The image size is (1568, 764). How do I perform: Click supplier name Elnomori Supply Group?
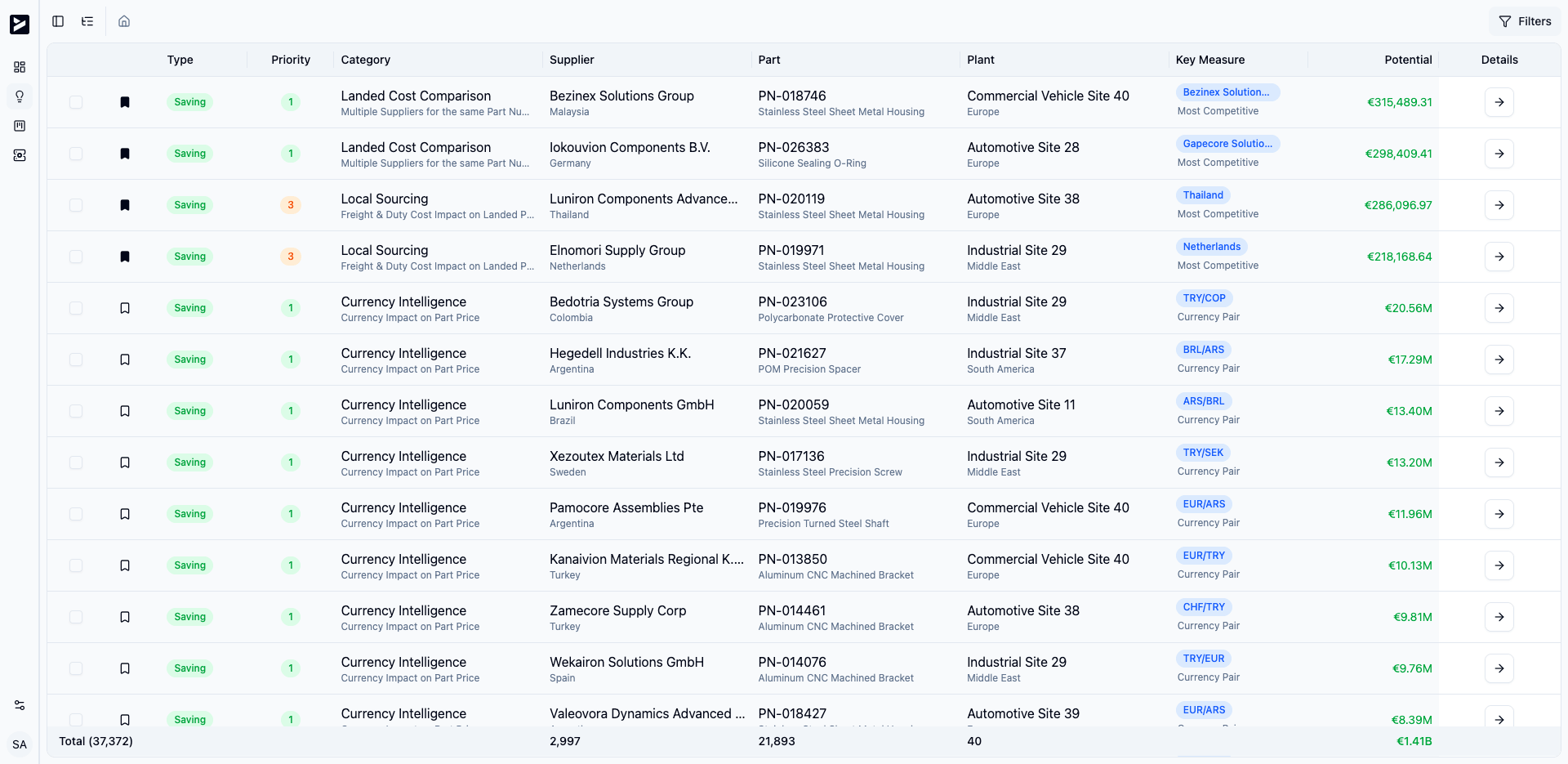click(x=617, y=250)
